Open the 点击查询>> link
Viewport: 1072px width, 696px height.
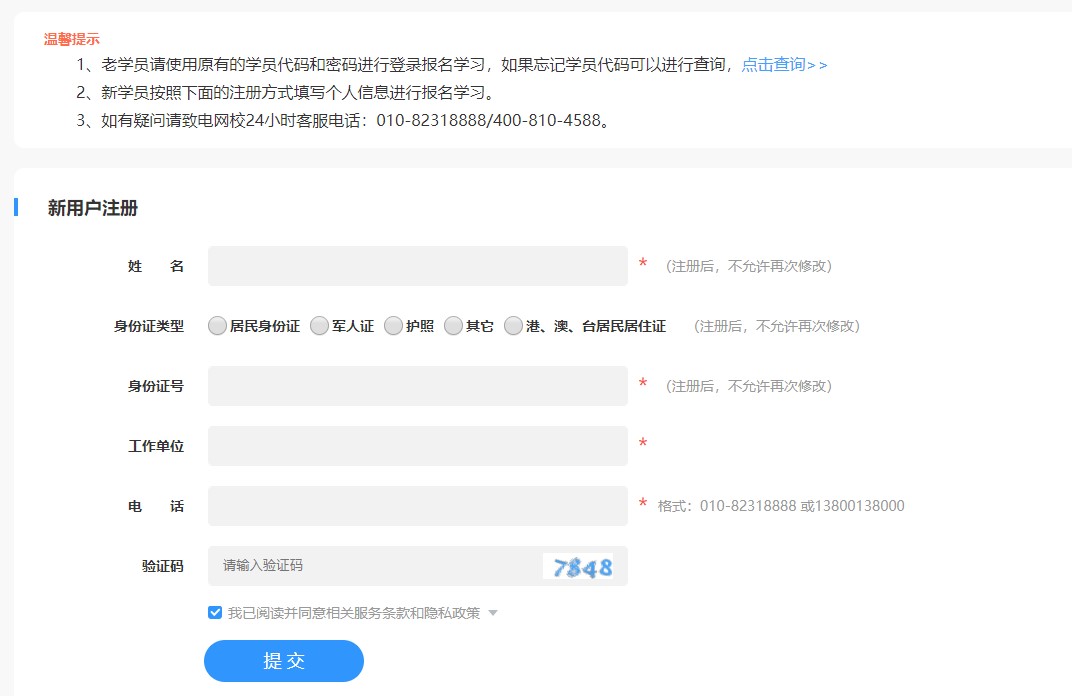point(784,65)
